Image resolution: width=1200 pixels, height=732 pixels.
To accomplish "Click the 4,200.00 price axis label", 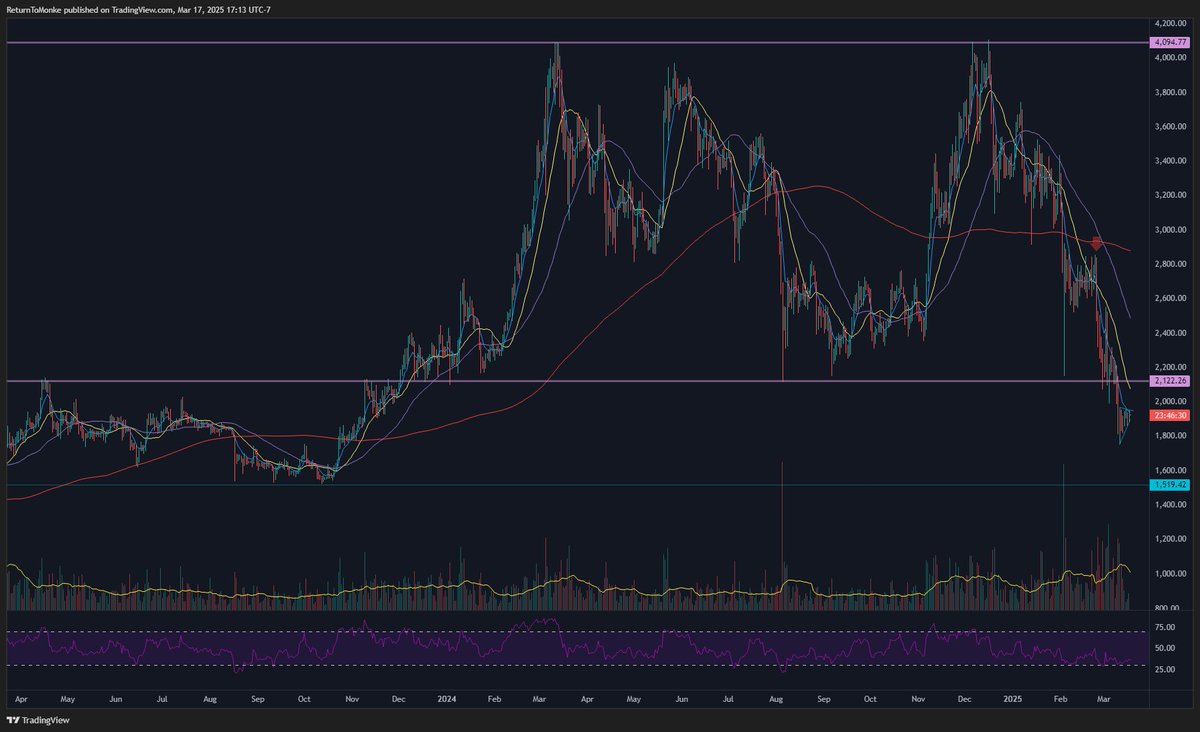I will click(x=1169, y=22).
